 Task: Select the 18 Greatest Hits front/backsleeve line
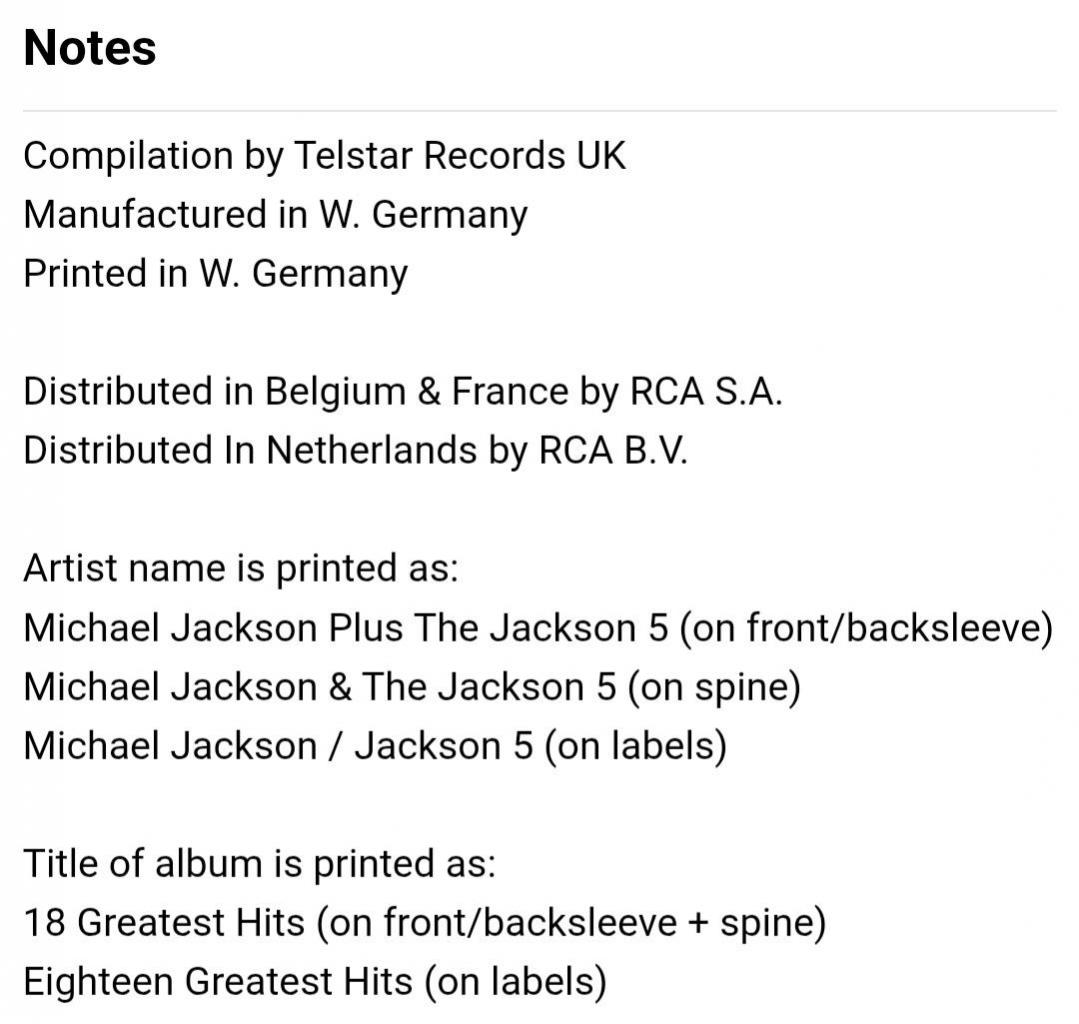[425, 924]
